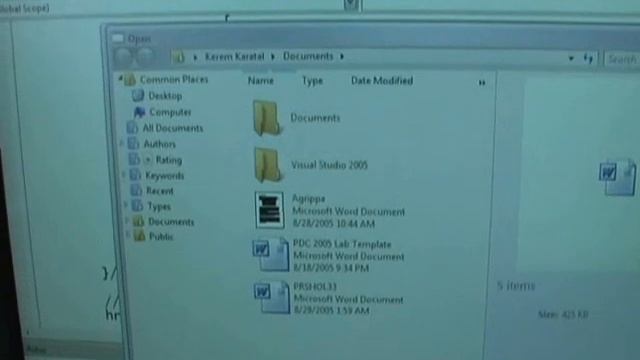The image size is (640, 360).
Task: Click the Desktop icon in sidebar
Action: [138, 96]
